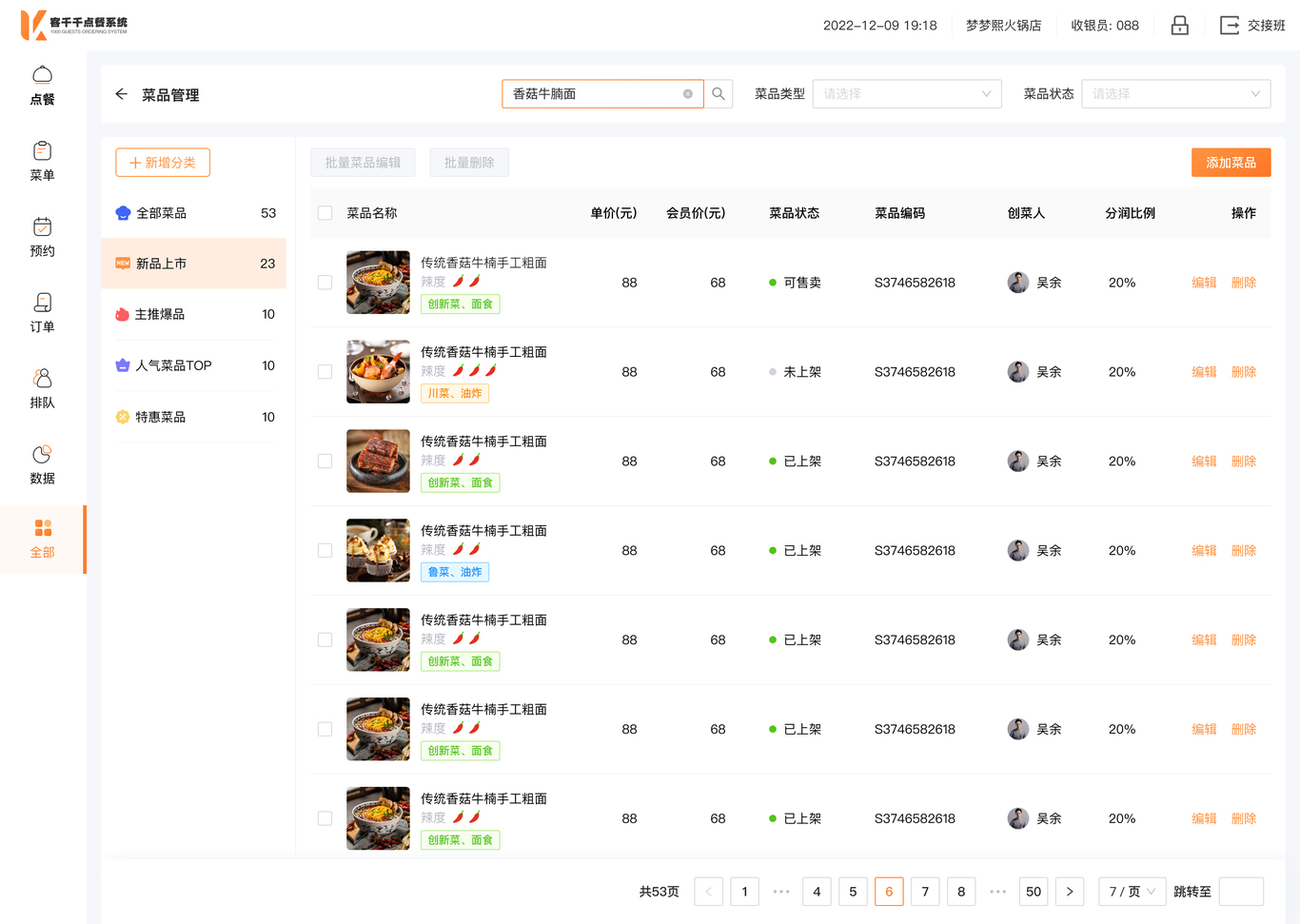Click the discount icon for 特惠菜品

[122, 417]
